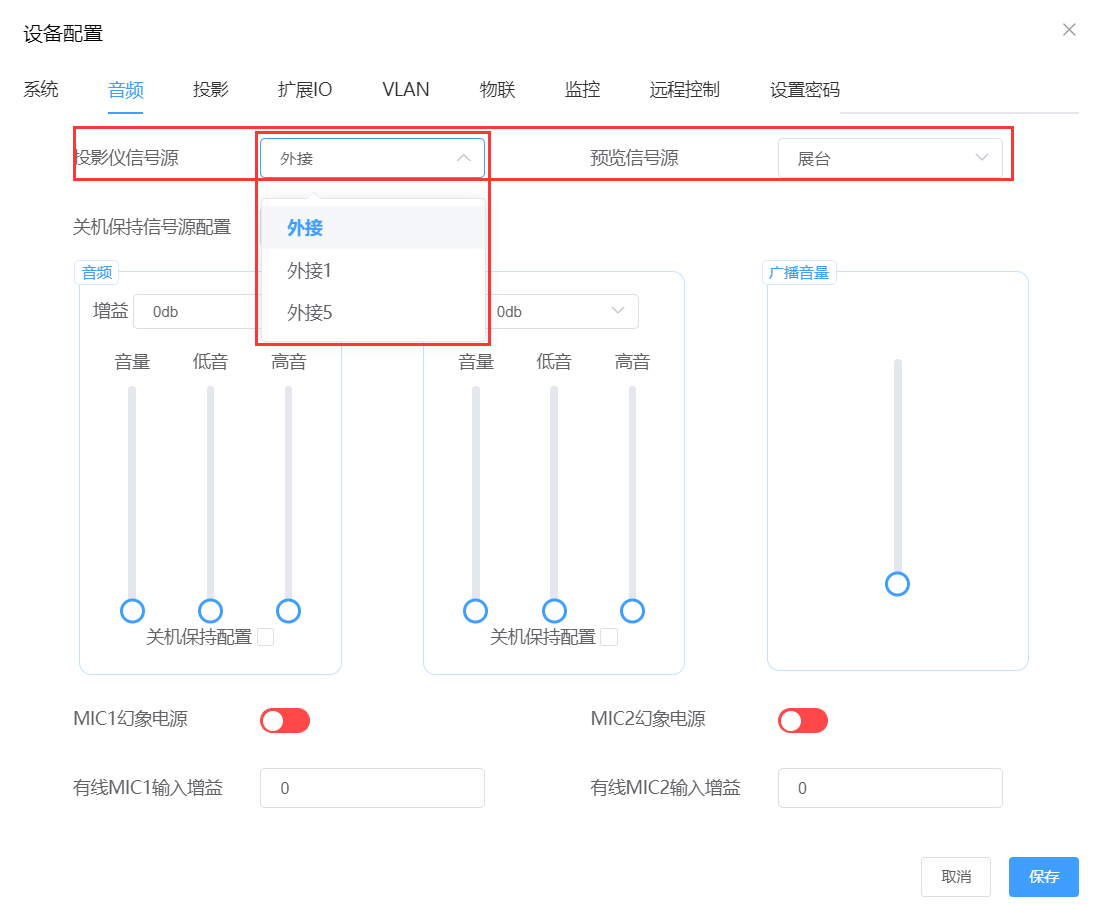Screen dimensions: 1100x905
Task: Switch to the 远程控制 tab
Action: (684, 90)
